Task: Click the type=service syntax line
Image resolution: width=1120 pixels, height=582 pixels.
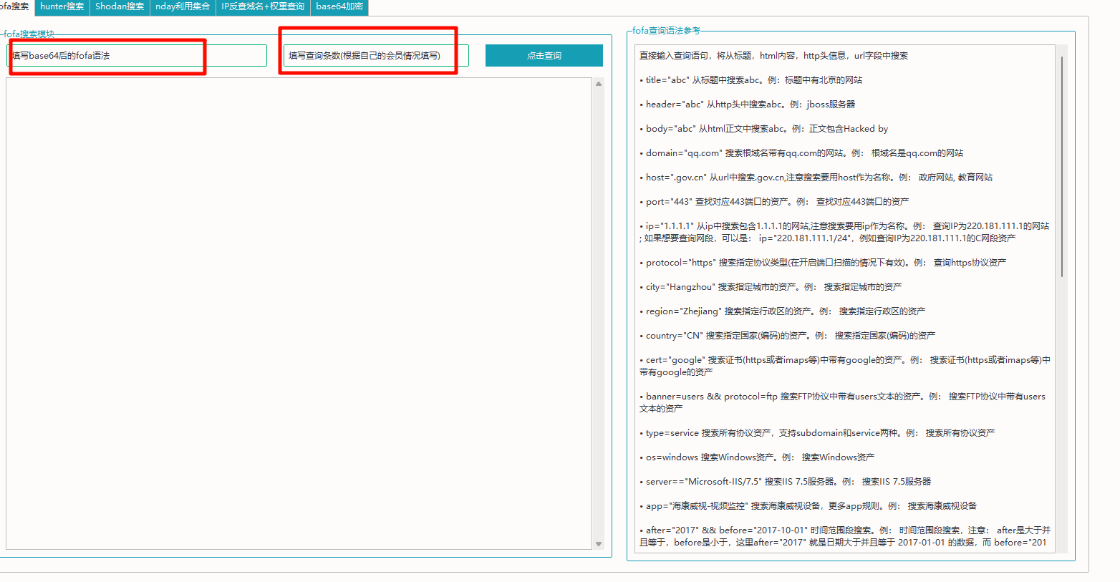Action: click(817, 433)
